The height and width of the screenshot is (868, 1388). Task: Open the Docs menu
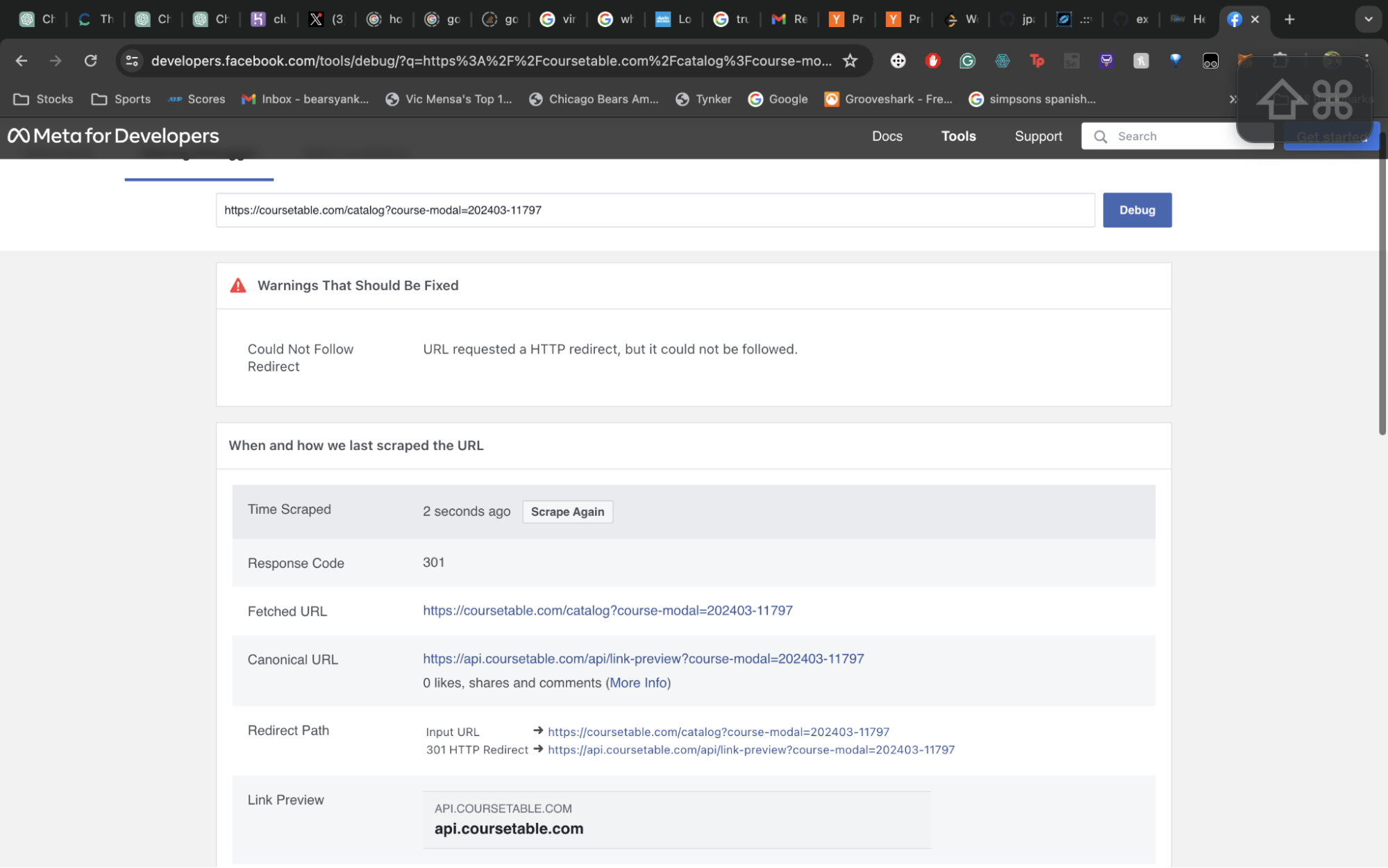click(x=887, y=136)
